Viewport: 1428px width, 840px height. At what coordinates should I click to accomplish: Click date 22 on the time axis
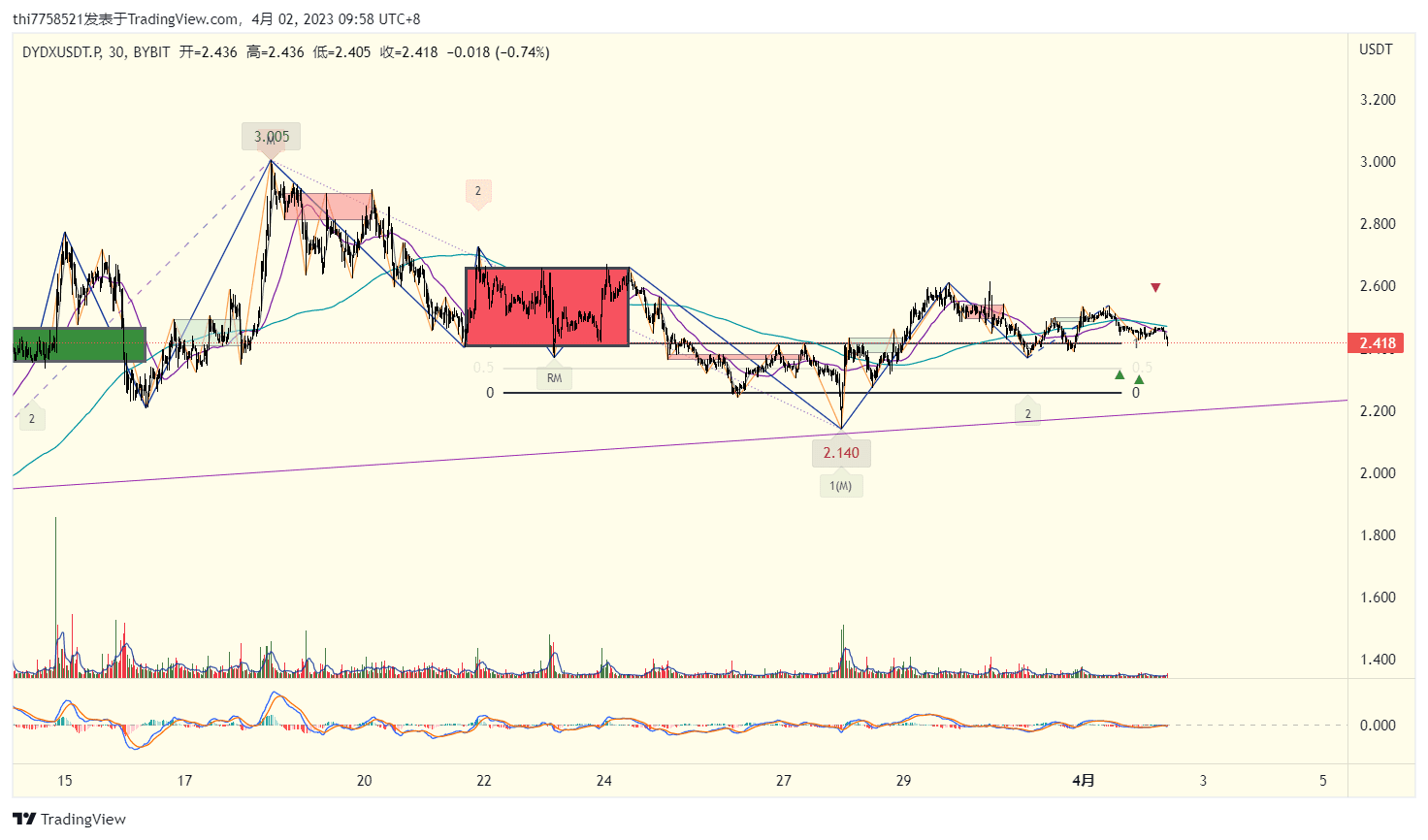click(x=484, y=781)
